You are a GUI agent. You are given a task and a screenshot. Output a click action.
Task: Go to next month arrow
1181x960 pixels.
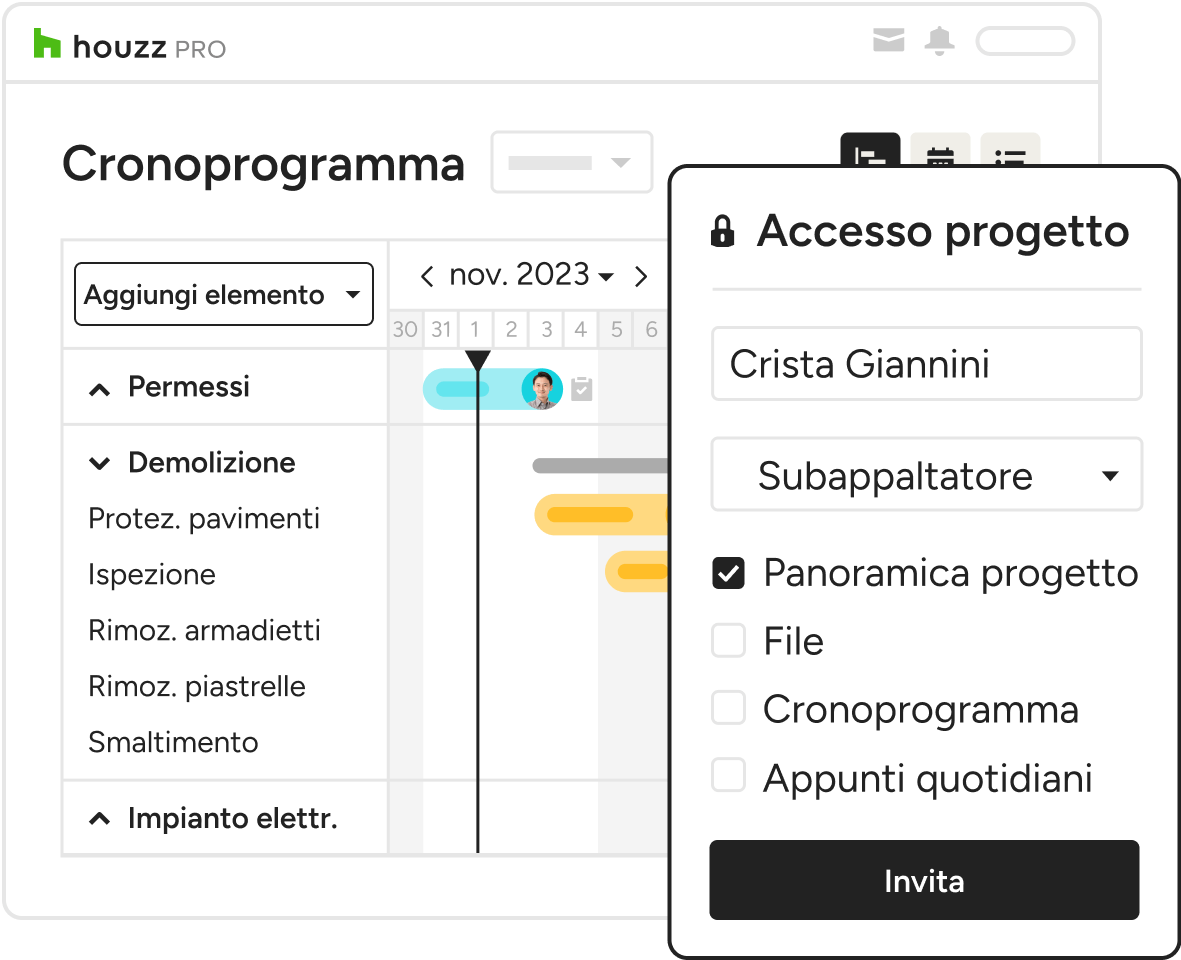pos(641,276)
